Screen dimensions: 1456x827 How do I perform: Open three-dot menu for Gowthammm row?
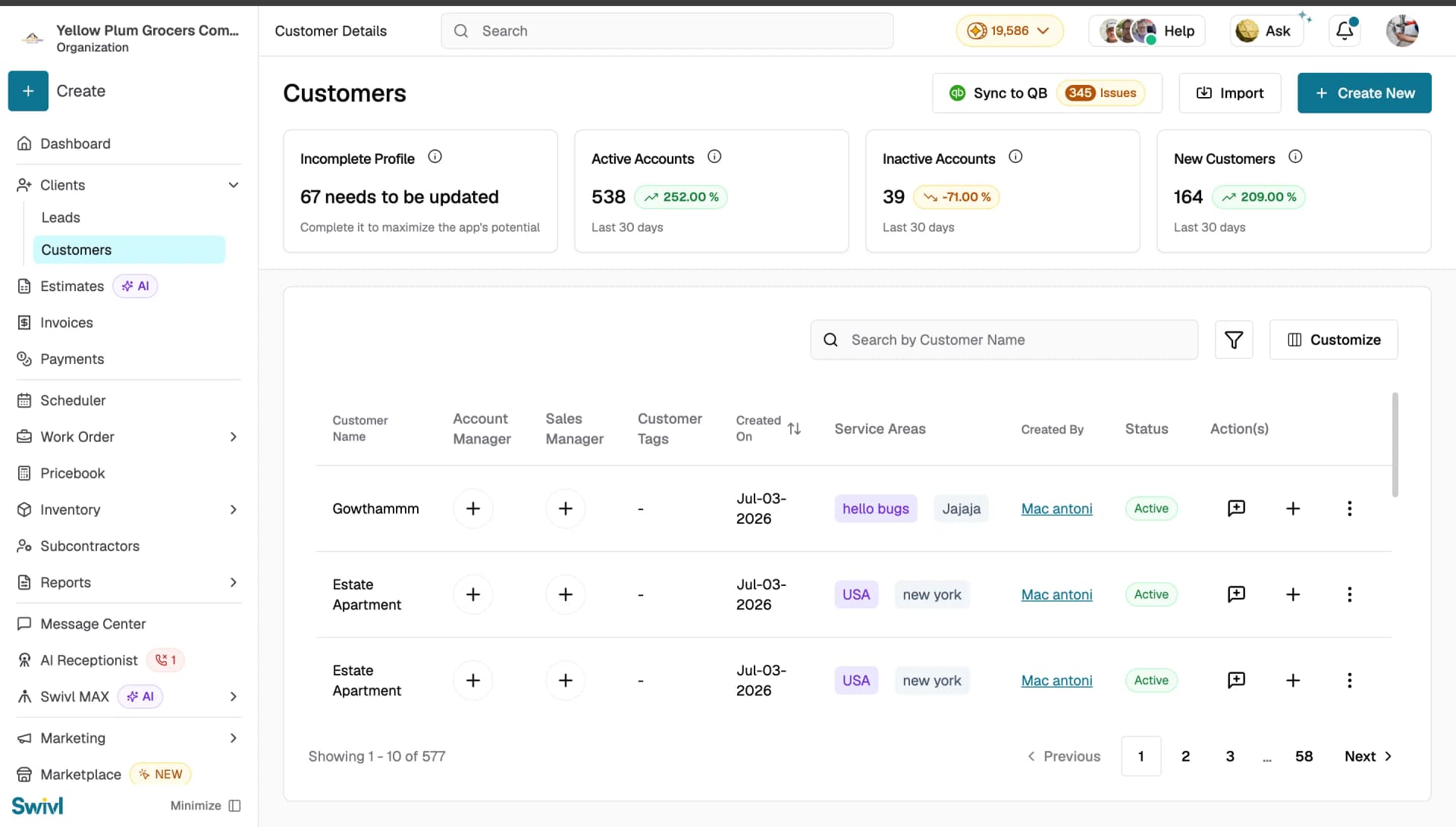pyautogui.click(x=1349, y=509)
